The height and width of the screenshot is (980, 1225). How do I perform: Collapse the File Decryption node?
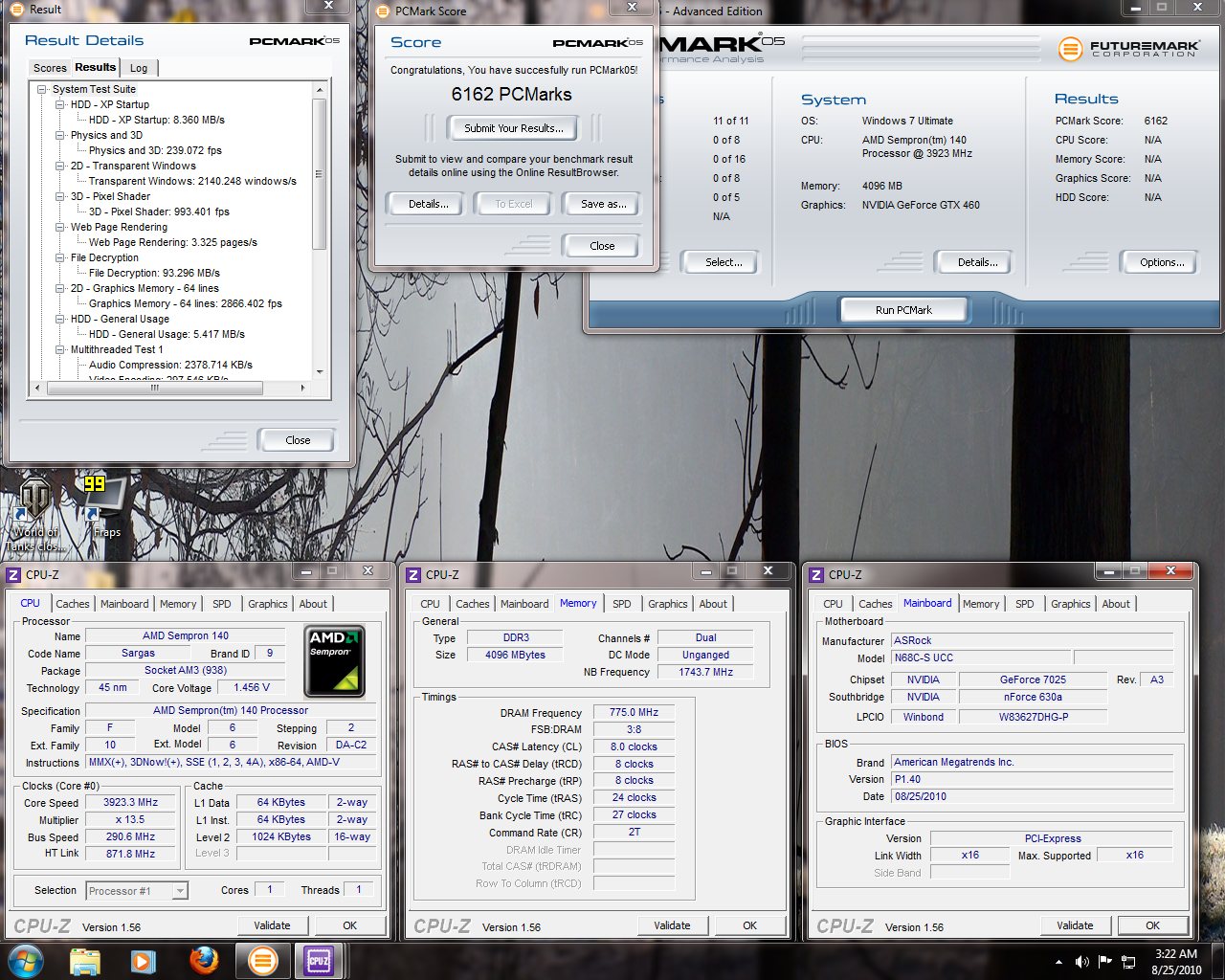tap(59, 257)
